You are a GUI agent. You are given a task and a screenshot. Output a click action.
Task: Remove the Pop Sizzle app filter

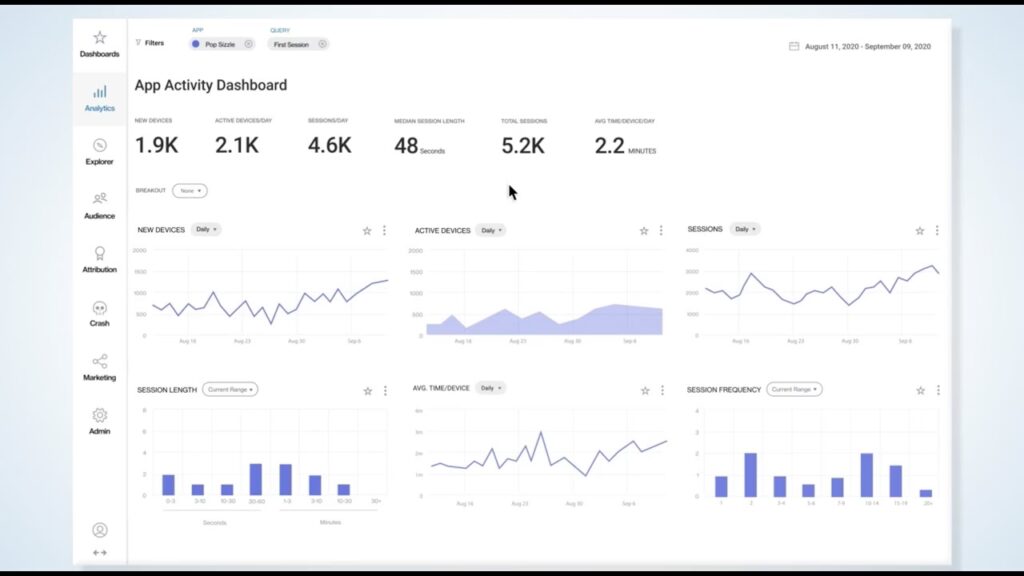tap(248, 44)
